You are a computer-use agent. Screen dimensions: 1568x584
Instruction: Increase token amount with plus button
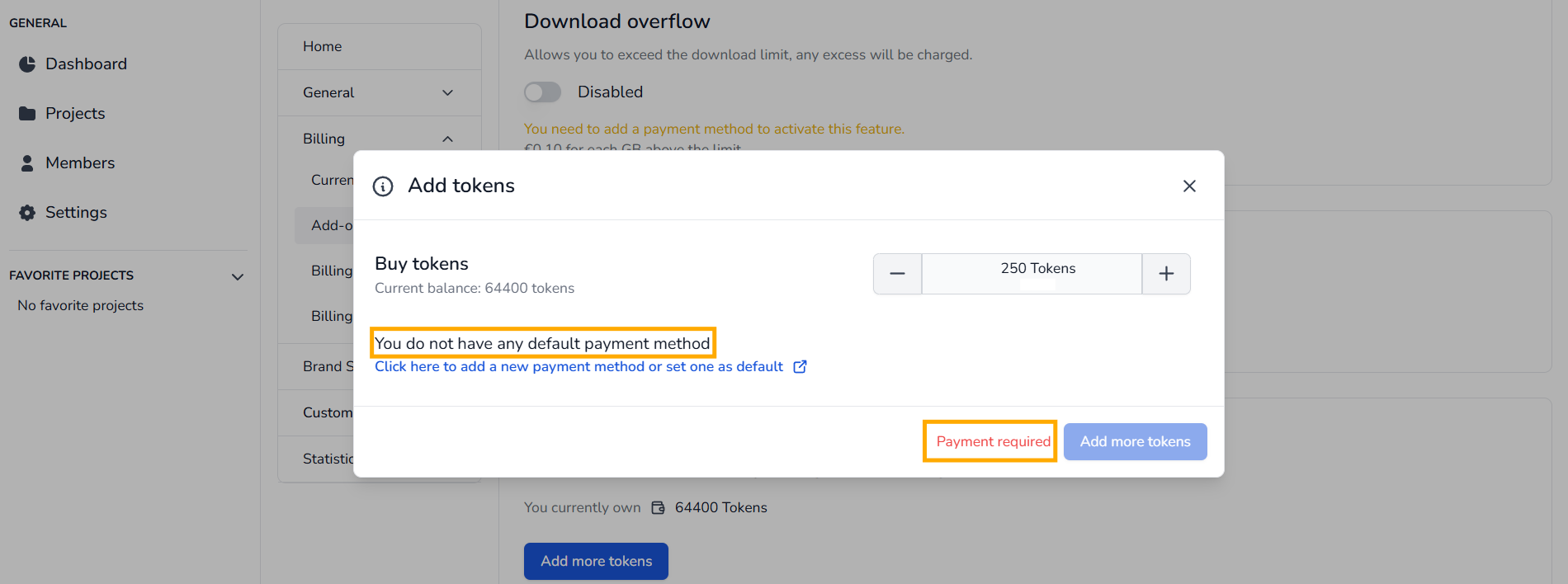1166,274
